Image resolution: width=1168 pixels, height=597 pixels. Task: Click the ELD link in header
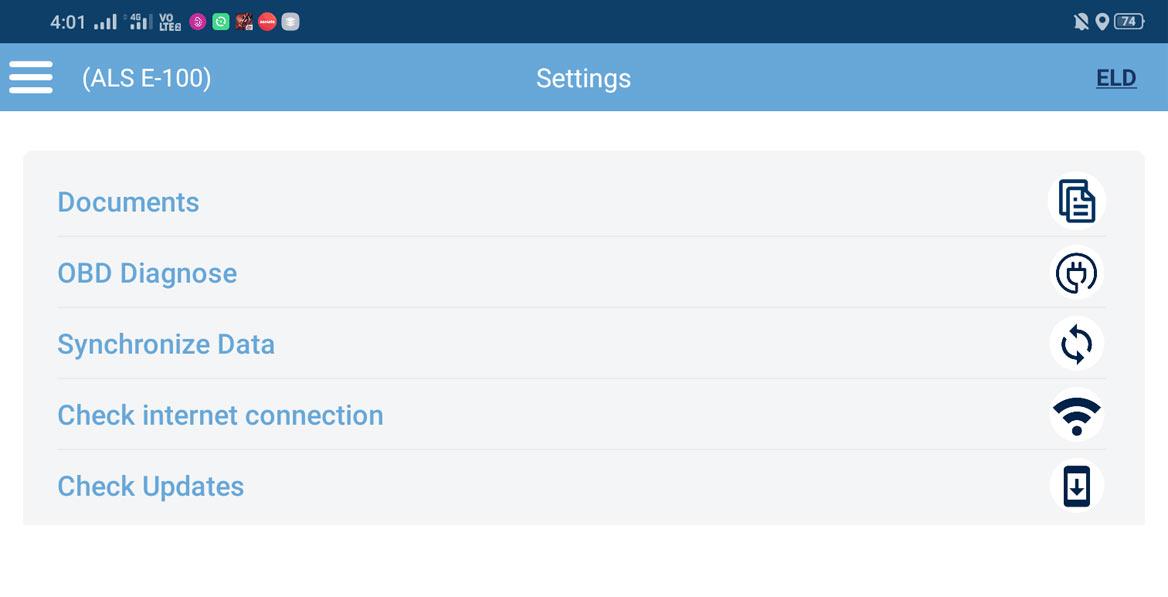click(1116, 78)
